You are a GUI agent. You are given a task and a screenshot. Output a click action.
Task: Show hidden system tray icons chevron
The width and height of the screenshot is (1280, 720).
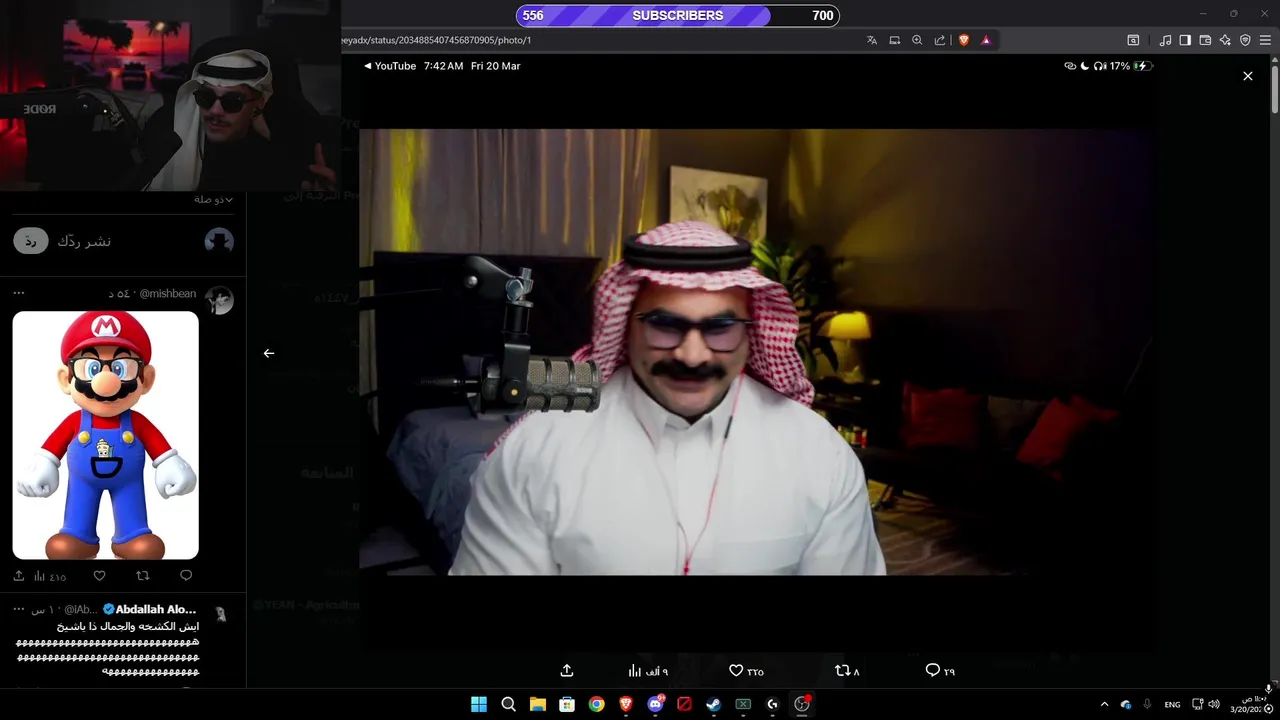(1104, 704)
